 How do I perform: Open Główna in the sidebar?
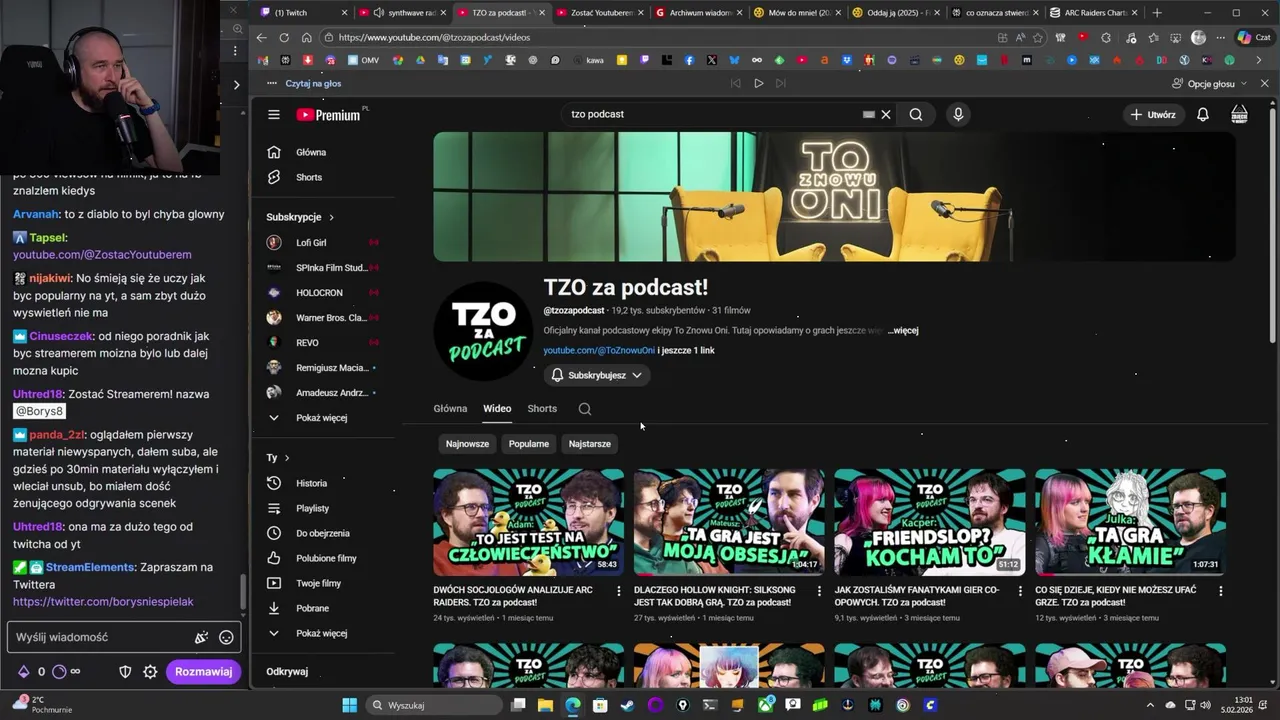tap(310, 152)
